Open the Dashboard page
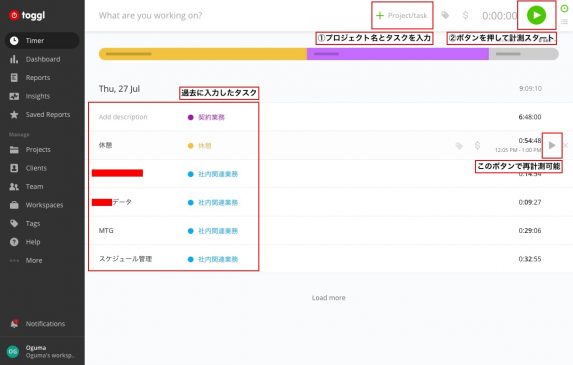 [x=43, y=59]
